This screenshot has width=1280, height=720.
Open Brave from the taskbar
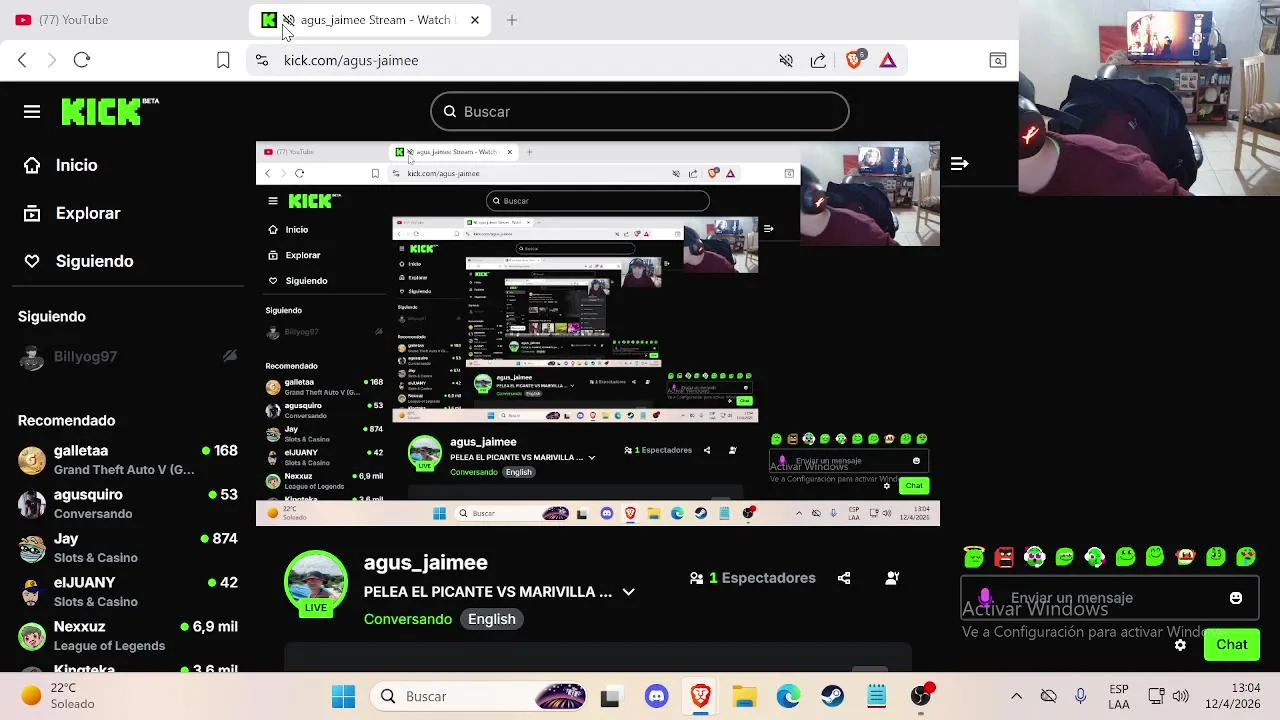coord(700,696)
